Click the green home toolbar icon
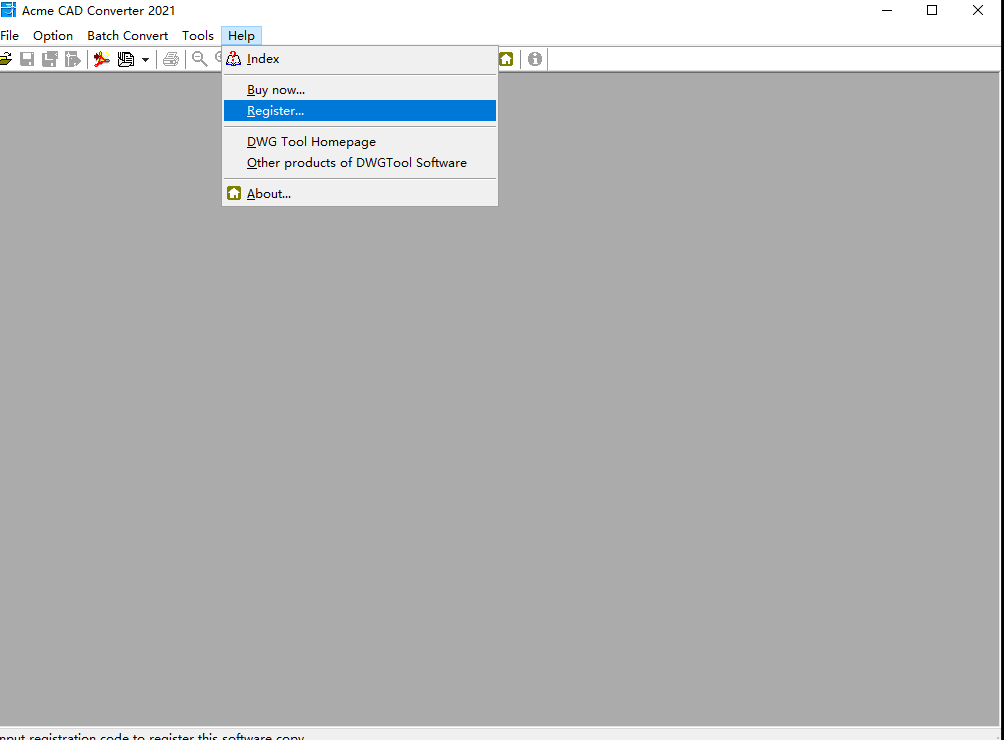Screen dimensions: 1004x740 coord(506,60)
